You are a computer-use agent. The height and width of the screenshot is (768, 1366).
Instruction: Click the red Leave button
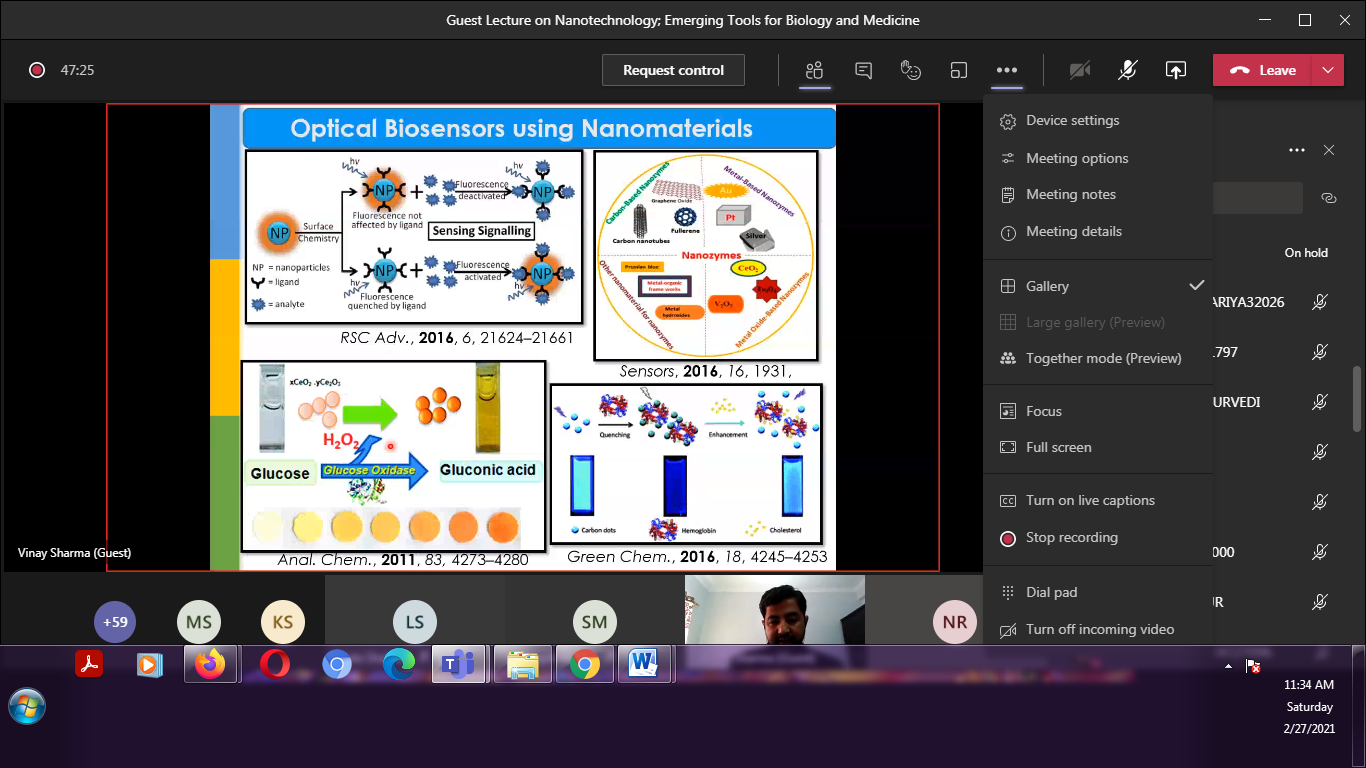click(x=1263, y=70)
